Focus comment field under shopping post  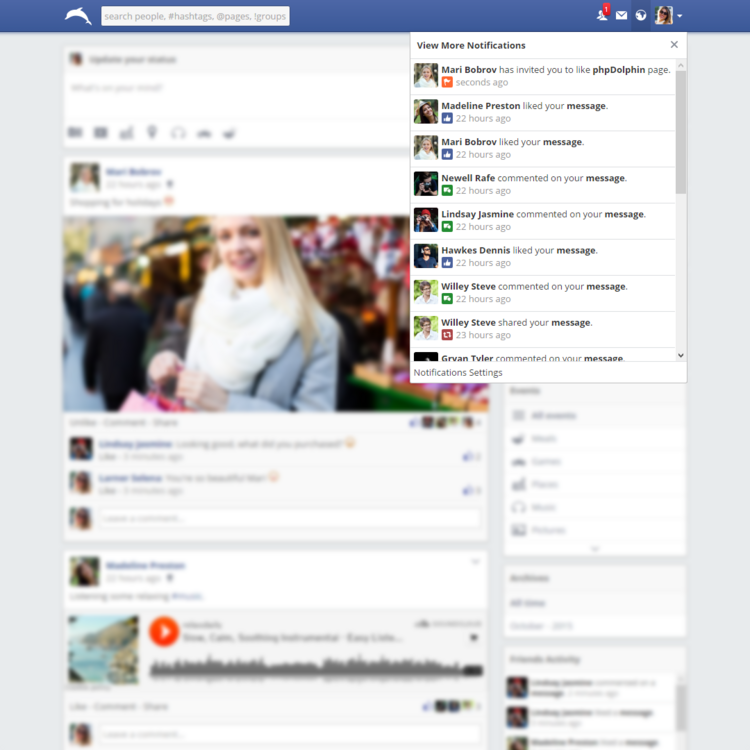(x=289, y=518)
